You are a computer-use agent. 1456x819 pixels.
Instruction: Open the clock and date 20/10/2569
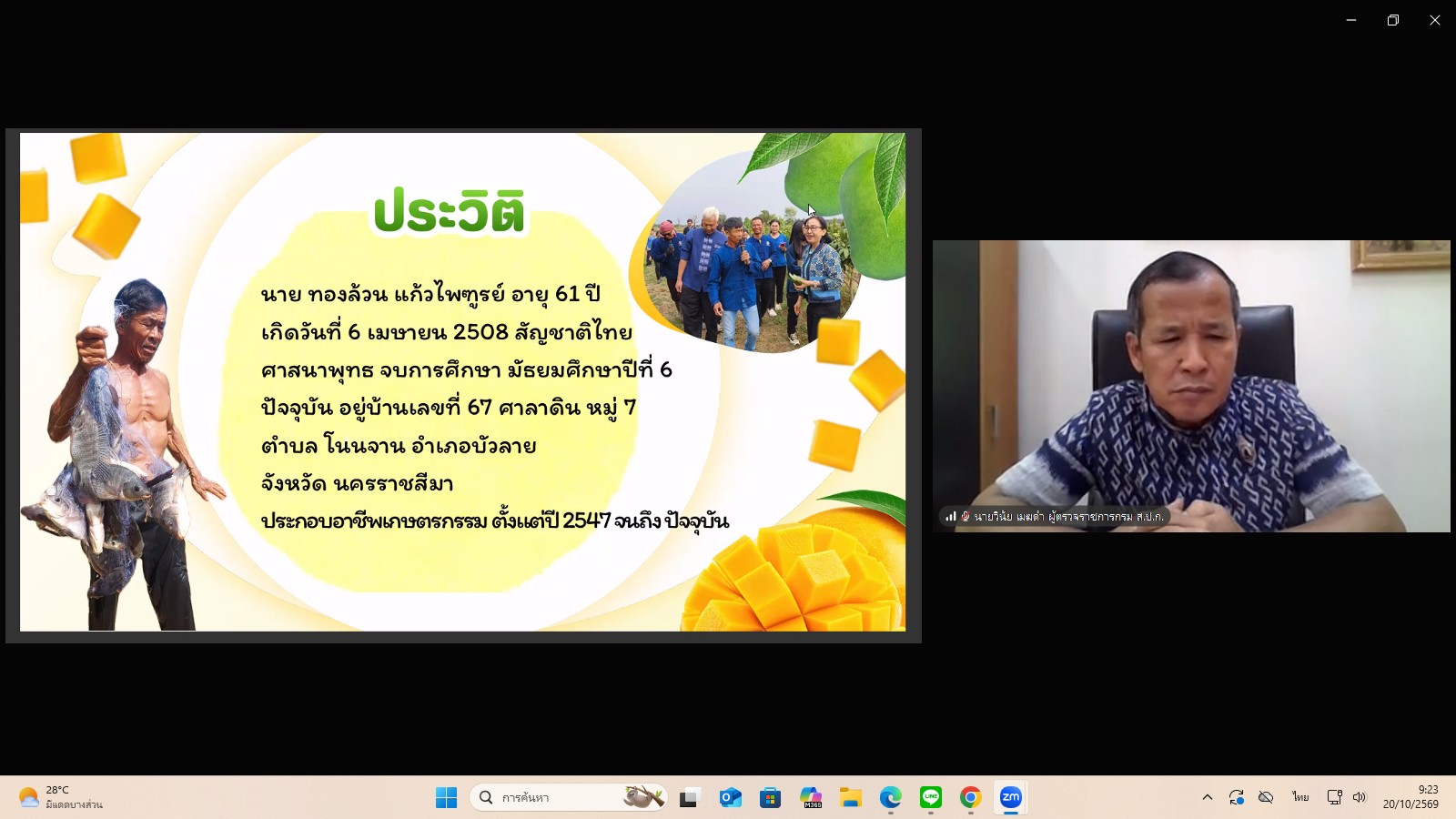coord(1410,797)
